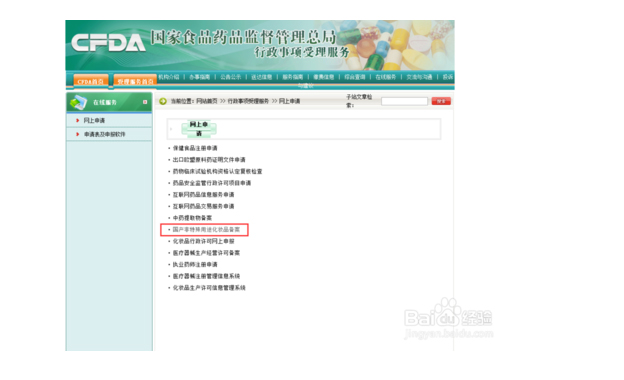The width and height of the screenshot is (624, 380).
Task: Click the 网上申请 breadcrumb link
Action: tap(289, 101)
